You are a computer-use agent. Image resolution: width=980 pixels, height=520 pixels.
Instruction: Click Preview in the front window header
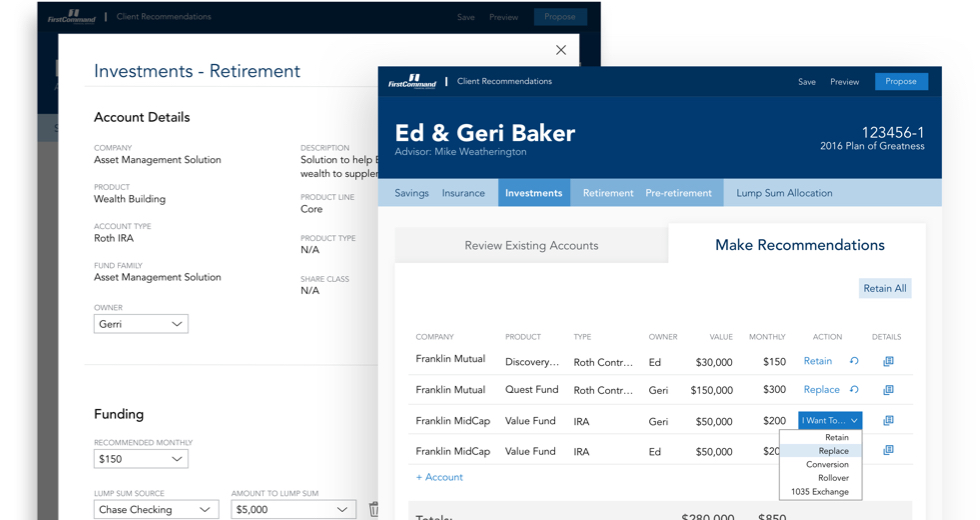pos(844,82)
